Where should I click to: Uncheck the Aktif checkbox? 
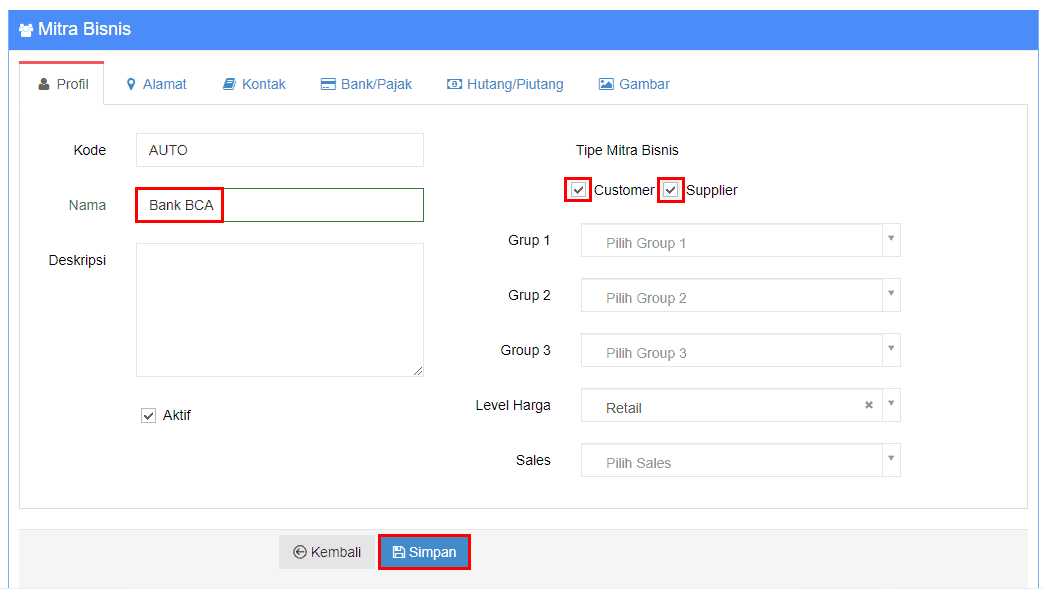(x=148, y=415)
